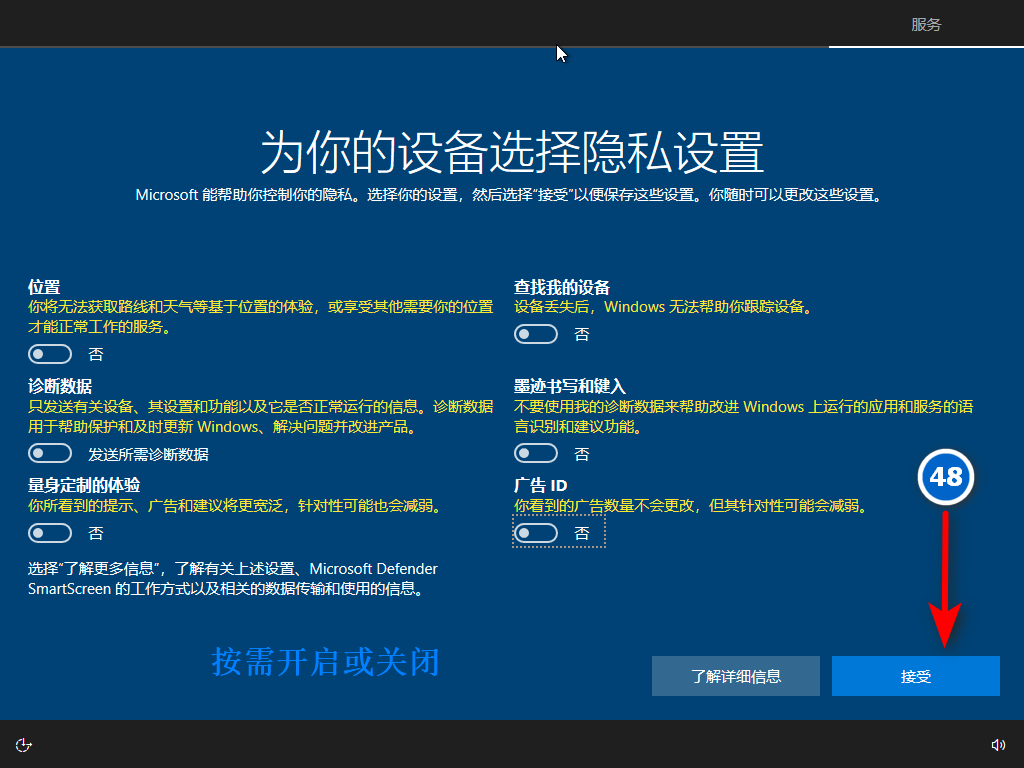Toggle the 诊断数据 diagnostic data switch
The image size is (1024, 768).
50,453
